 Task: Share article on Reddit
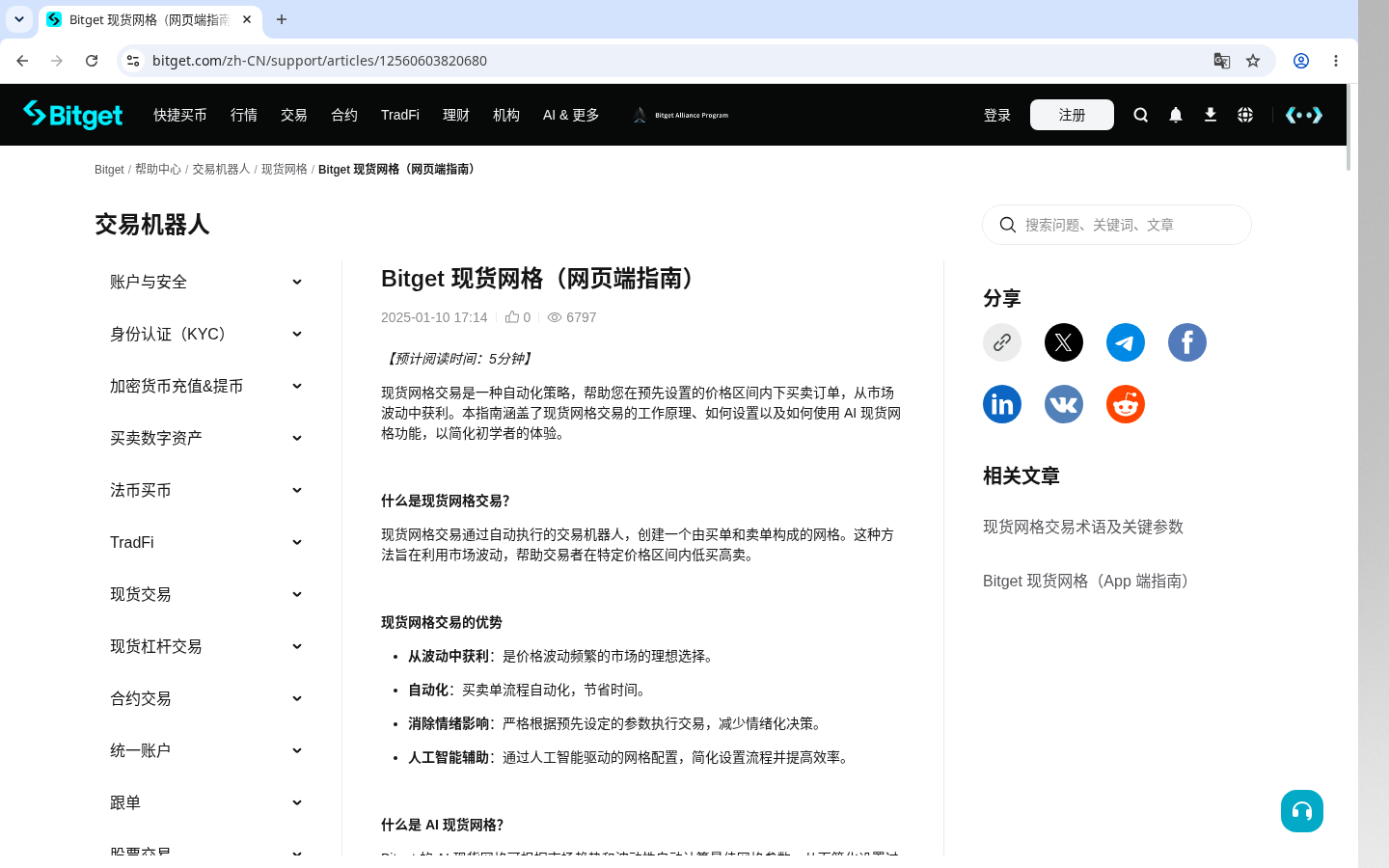[1126, 404]
